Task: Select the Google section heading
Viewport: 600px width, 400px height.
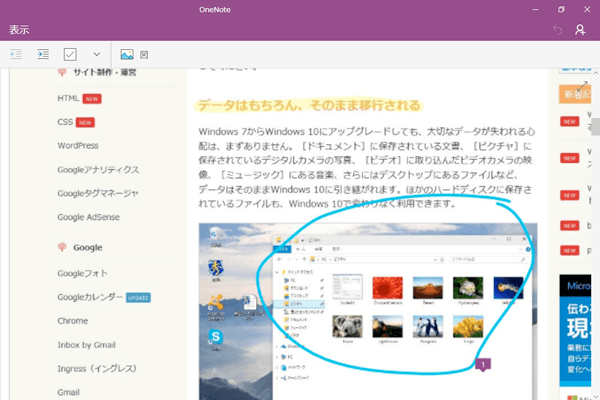Action: click(88, 248)
